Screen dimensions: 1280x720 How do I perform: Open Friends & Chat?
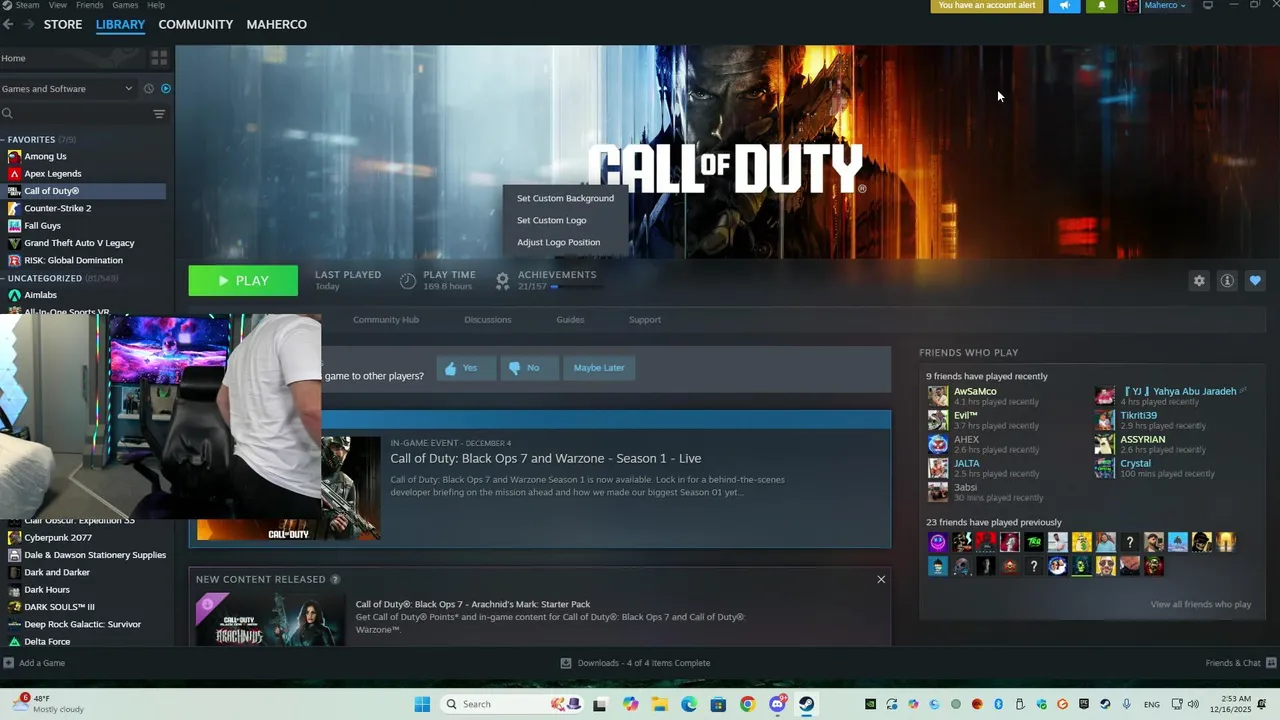(1239, 663)
